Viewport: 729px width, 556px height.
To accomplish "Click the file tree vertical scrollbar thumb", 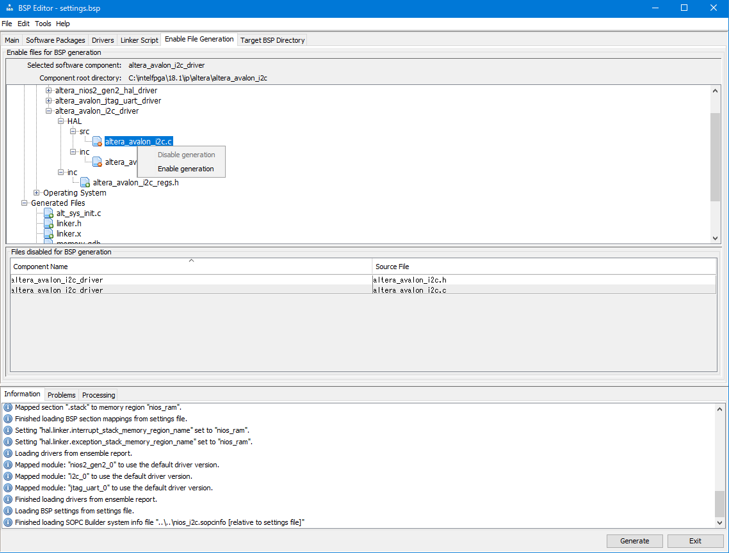I will click(715, 157).
